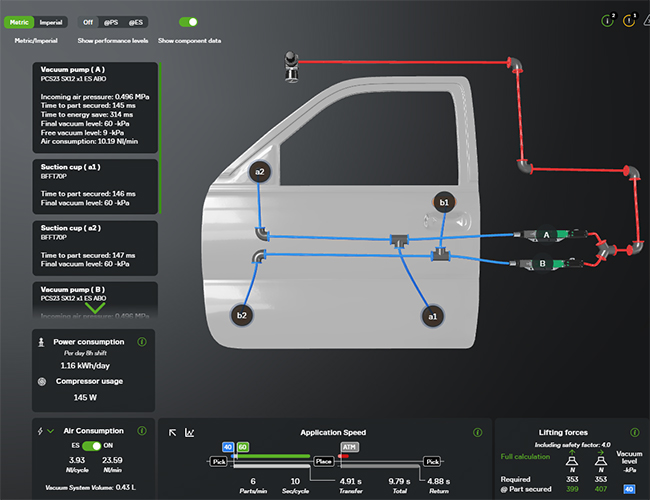The width and height of the screenshot is (650, 500).
Task: Open the Suction cup (a2) card
Action: tap(95, 248)
